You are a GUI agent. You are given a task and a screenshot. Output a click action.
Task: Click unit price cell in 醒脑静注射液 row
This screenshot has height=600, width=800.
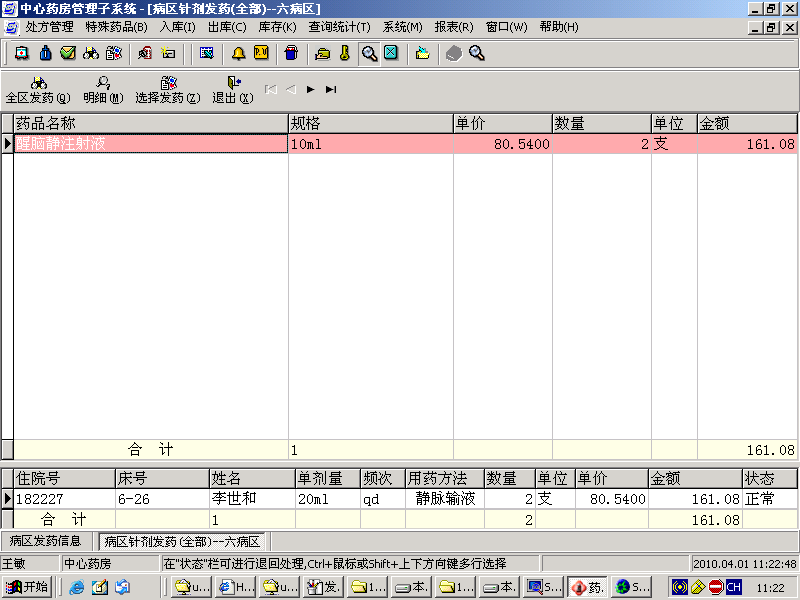coord(503,144)
